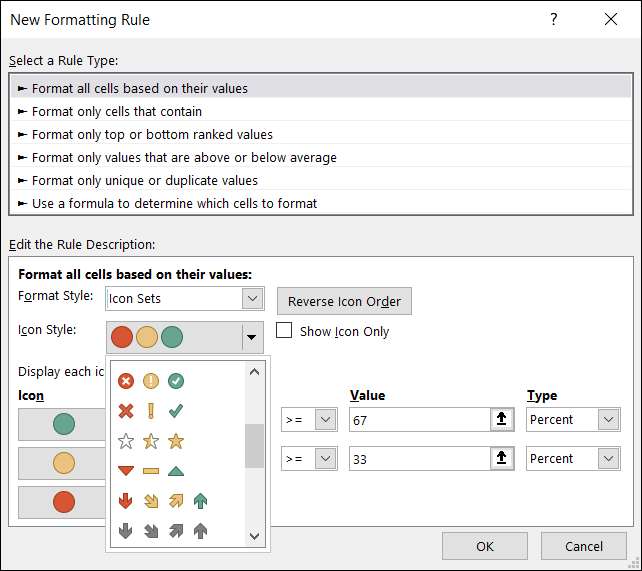This screenshot has height=571, width=642.
Task: Select the 3 symbols circled icon set
Action: coord(151,381)
